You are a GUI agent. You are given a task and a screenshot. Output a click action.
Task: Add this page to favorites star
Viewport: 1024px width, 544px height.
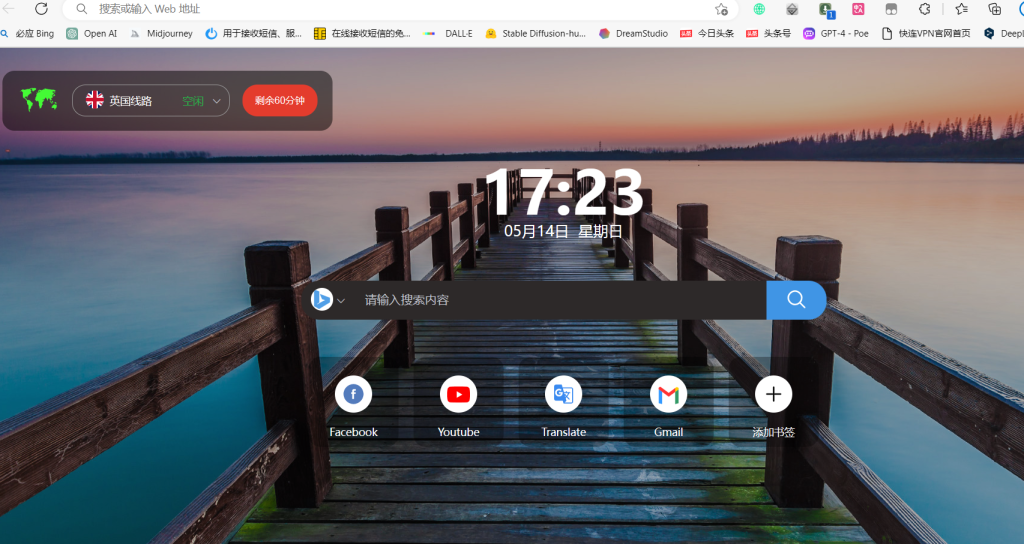[721, 9]
